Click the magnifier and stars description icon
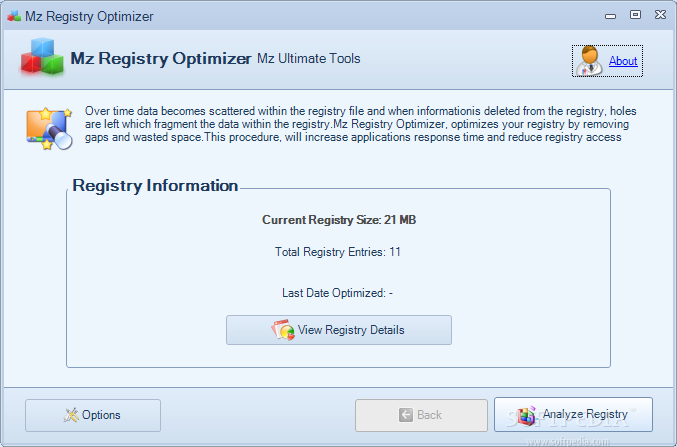The image size is (677, 447). 49,128
